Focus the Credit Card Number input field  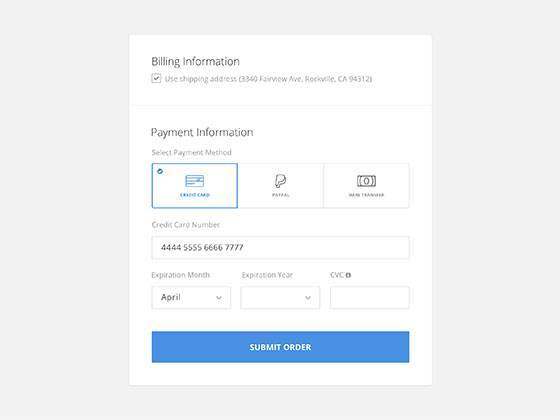pos(280,248)
